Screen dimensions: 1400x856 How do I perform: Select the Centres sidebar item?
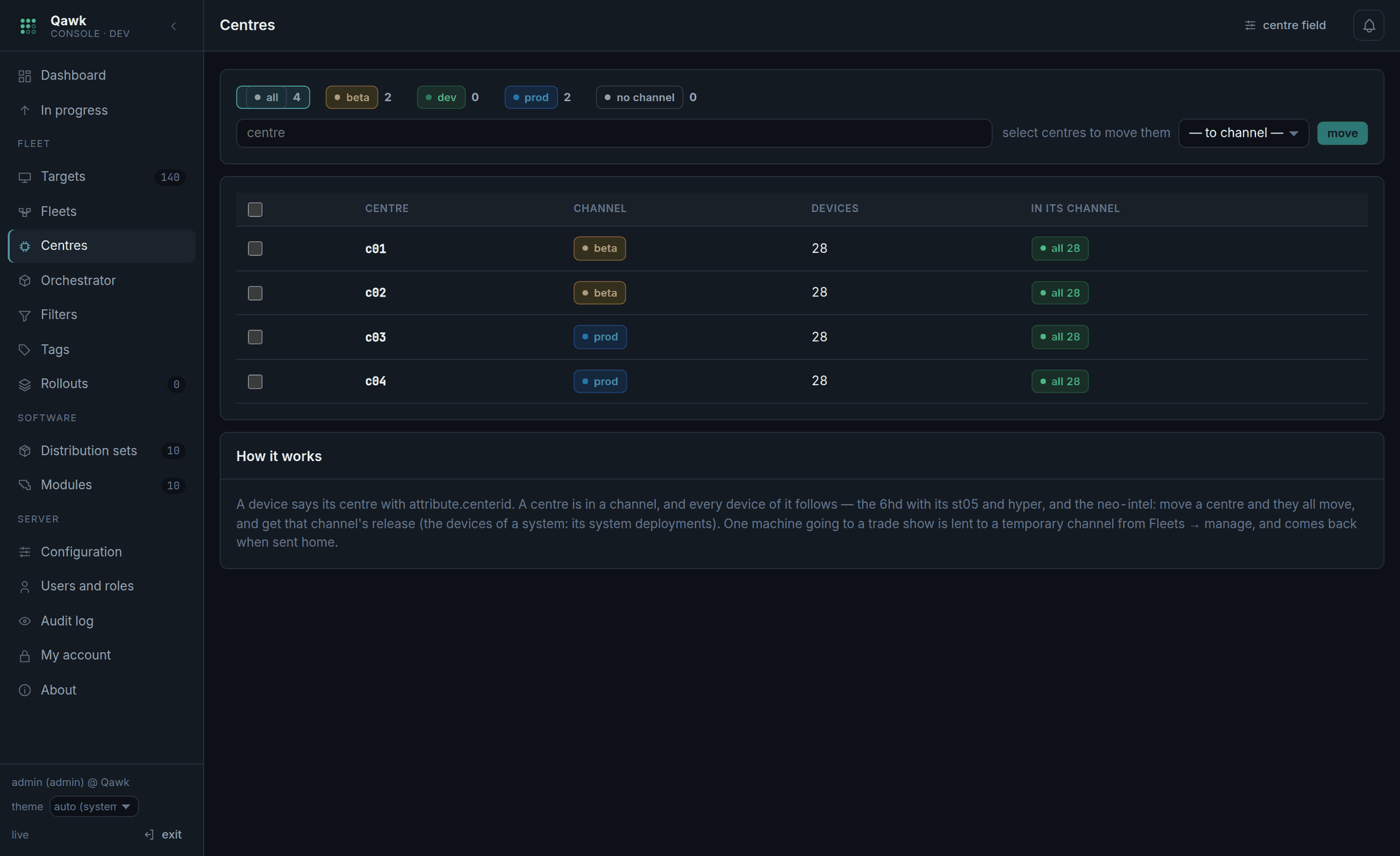pos(101,246)
